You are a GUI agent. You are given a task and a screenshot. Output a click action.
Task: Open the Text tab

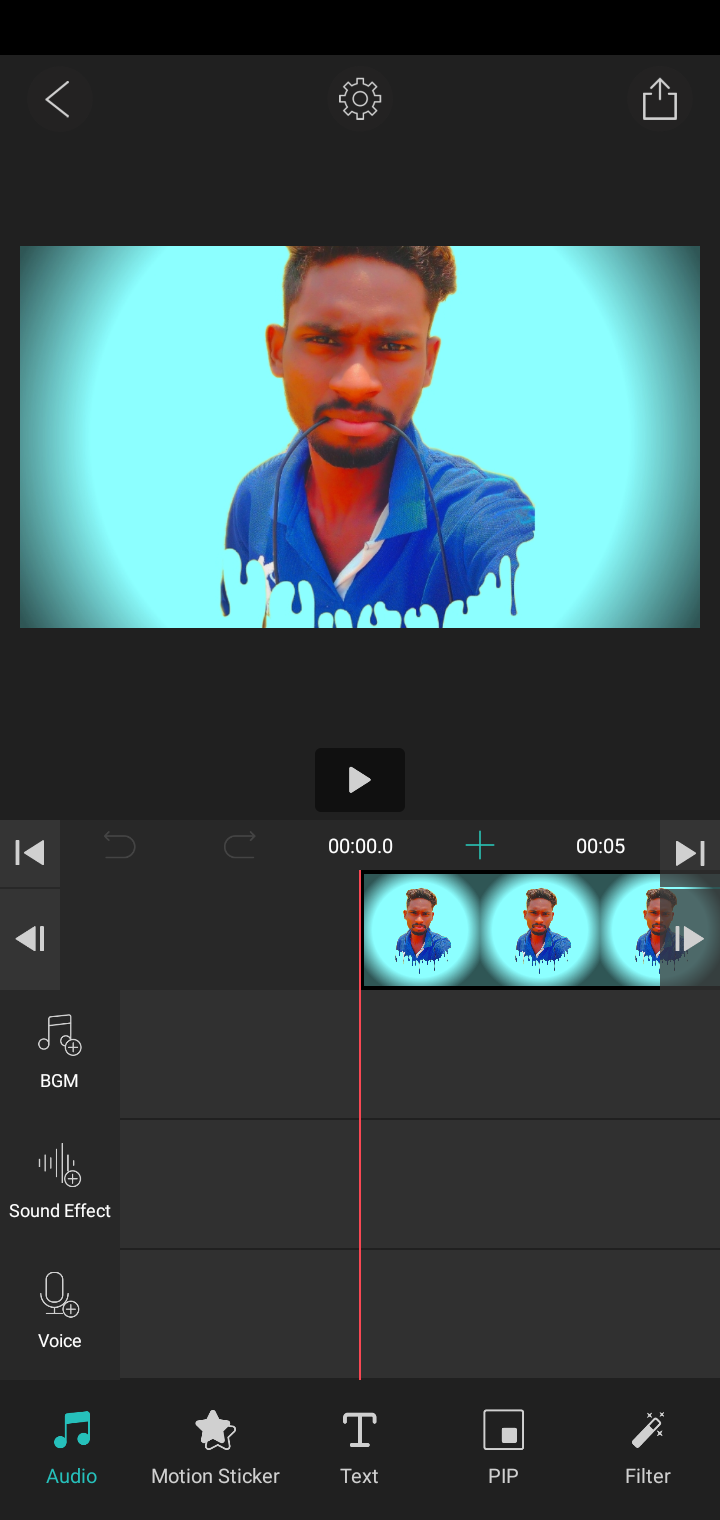(x=359, y=1448)
